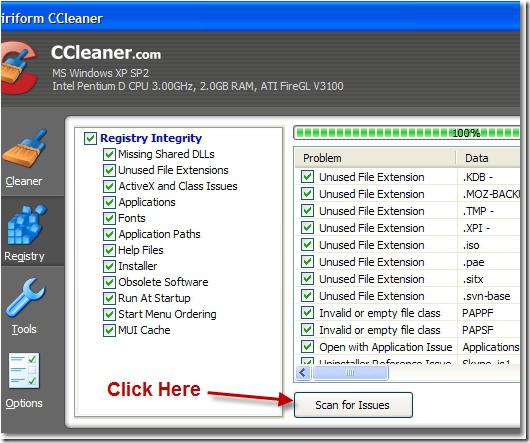The width and height of the screenshot is (530, 443).
Task: Click the 100% scan progress bar
Action: [x=407, y=133]
